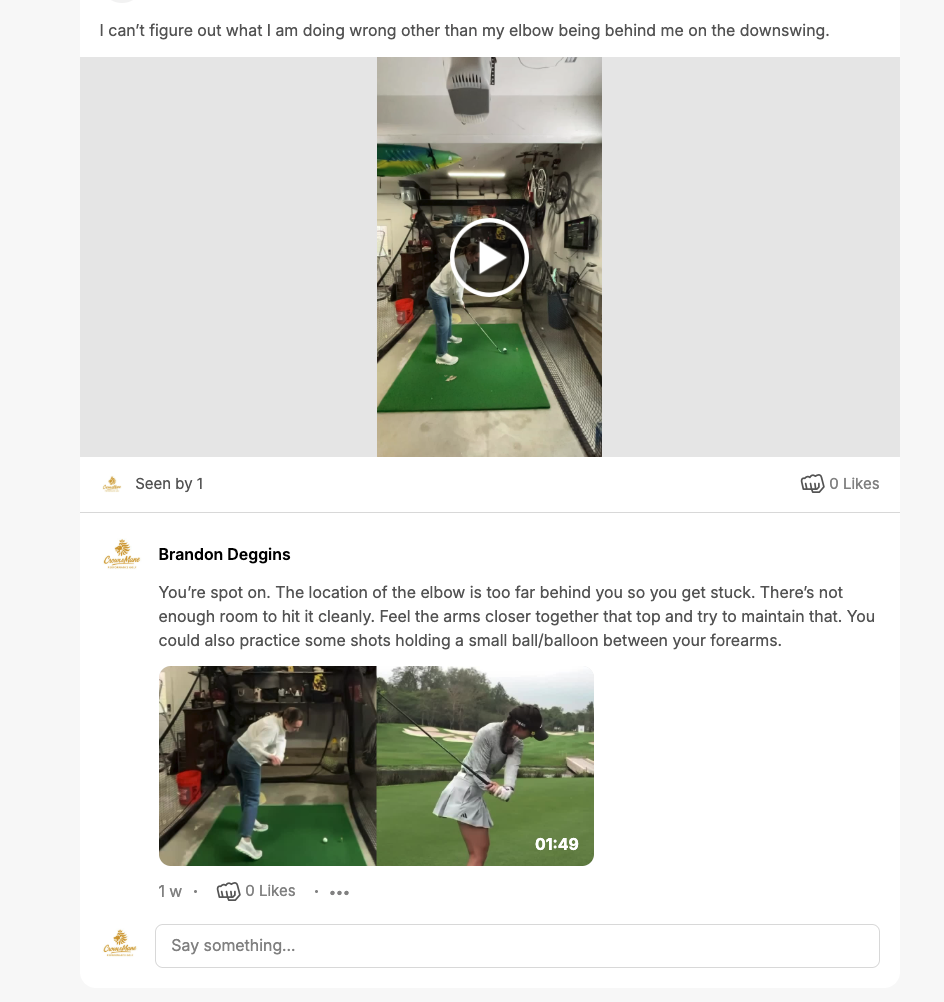
Task: Play the garage golf swing video
Action: coord(489,258)
